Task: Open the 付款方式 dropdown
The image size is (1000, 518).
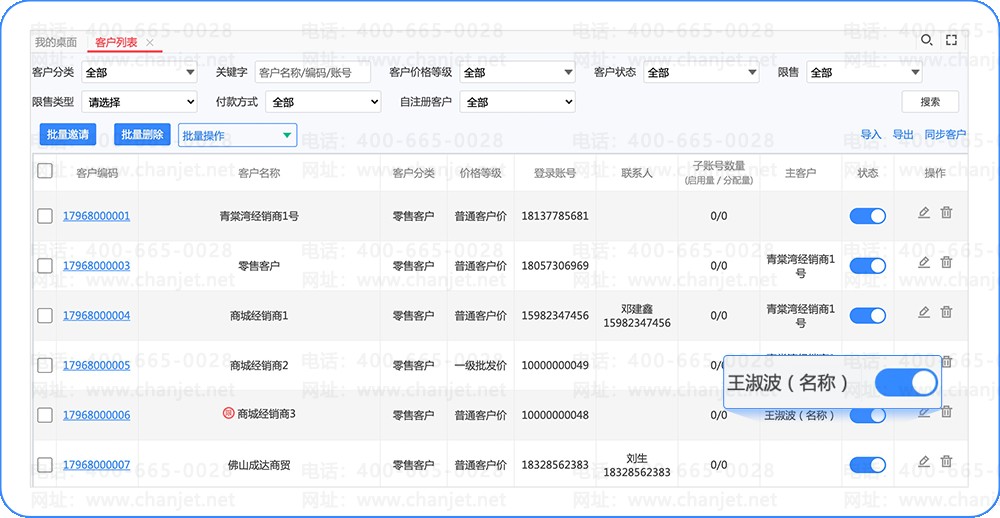Action: coord(323,102)
